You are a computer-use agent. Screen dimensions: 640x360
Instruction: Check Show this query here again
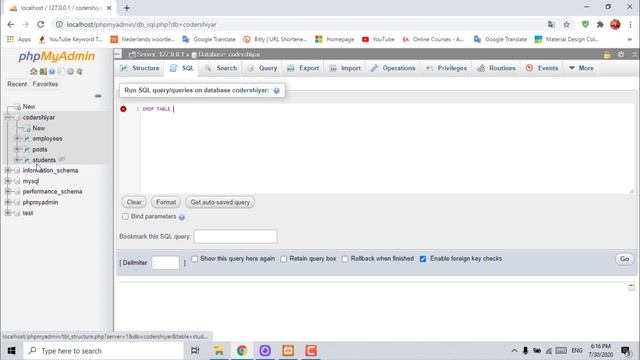click(x=195, y=259)
